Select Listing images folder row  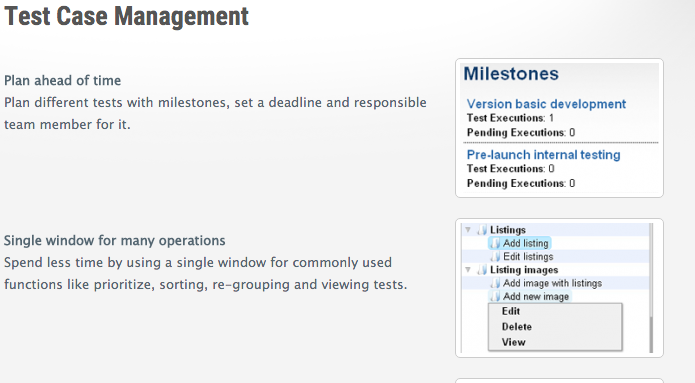[523, 270]
